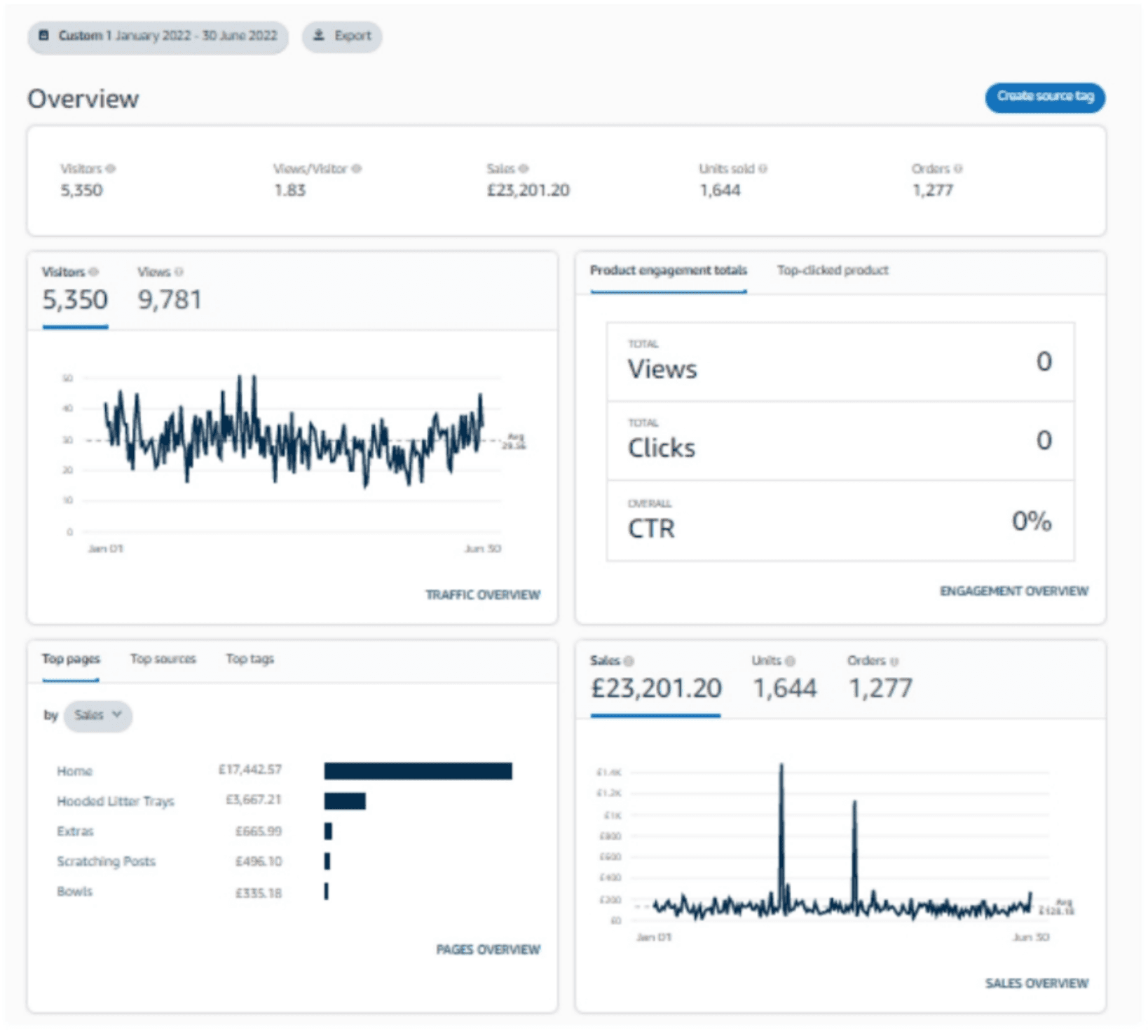1148x1036 pixels.
Task: Click the calendar icon in date range picker
Action: [x=43, y=35]
